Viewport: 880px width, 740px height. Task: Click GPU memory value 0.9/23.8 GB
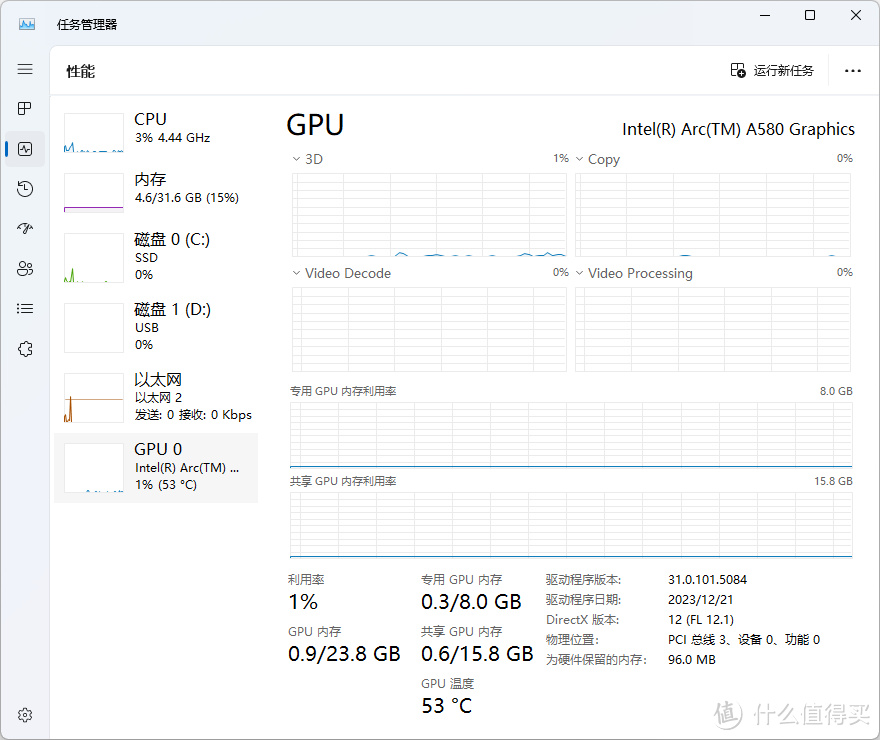[344, 654]
